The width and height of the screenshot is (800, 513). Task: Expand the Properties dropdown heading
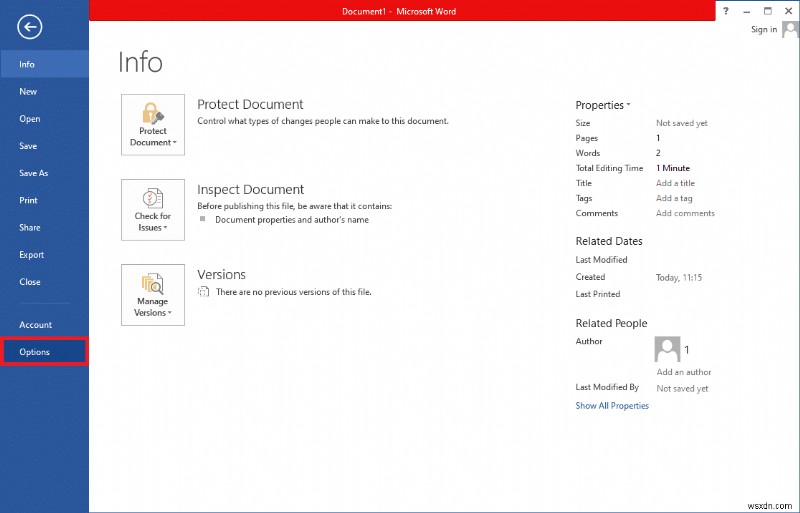(602, 105)
